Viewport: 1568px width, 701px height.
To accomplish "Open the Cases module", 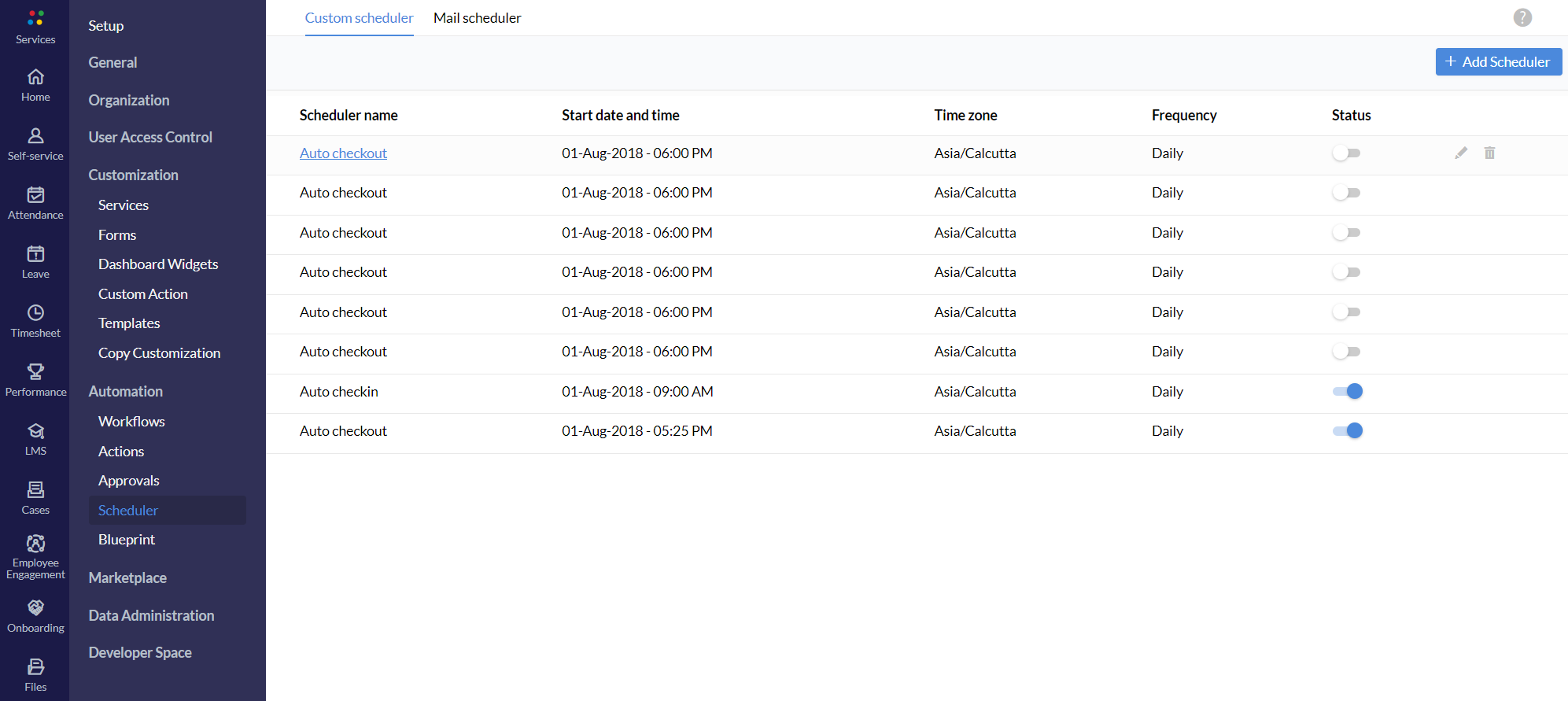I will click(x=35, y=499).
